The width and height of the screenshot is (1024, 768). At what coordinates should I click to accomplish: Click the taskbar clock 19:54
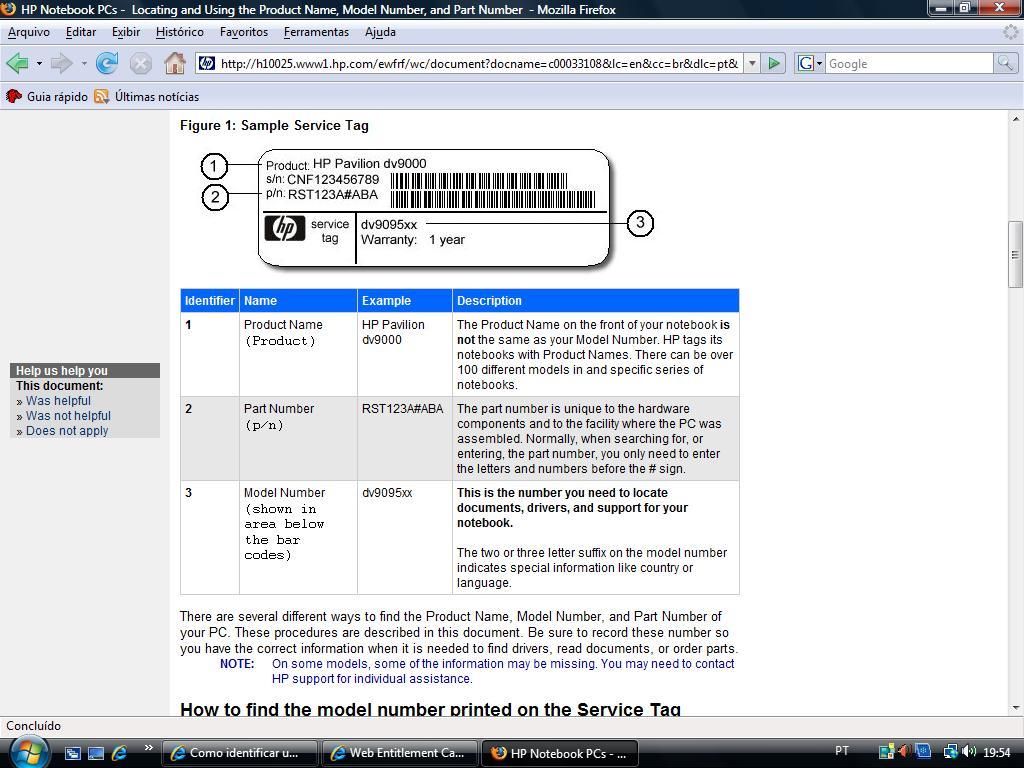tap(997, 752)
